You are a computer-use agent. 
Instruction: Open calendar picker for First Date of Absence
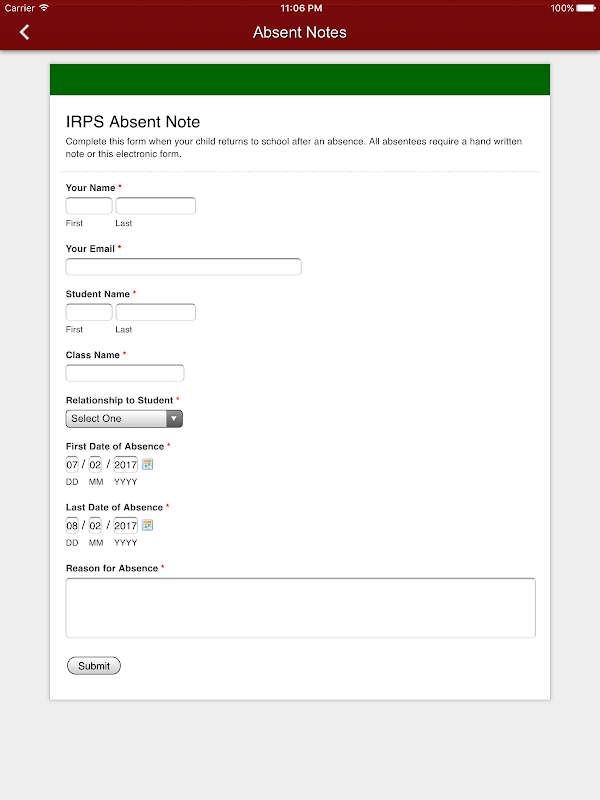click(x=147, y=464)
